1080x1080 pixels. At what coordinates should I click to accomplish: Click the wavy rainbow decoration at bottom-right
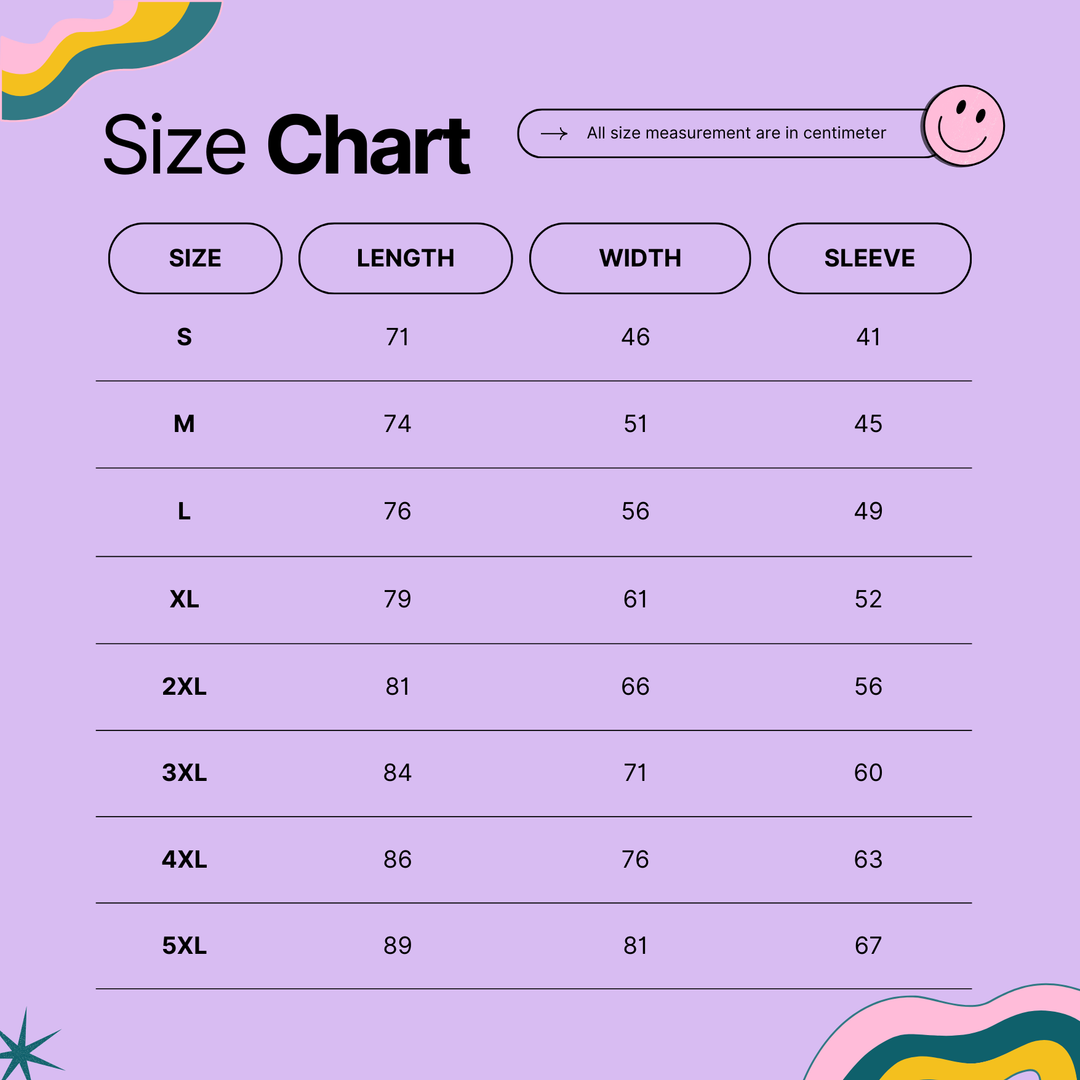coord(960,1040)
